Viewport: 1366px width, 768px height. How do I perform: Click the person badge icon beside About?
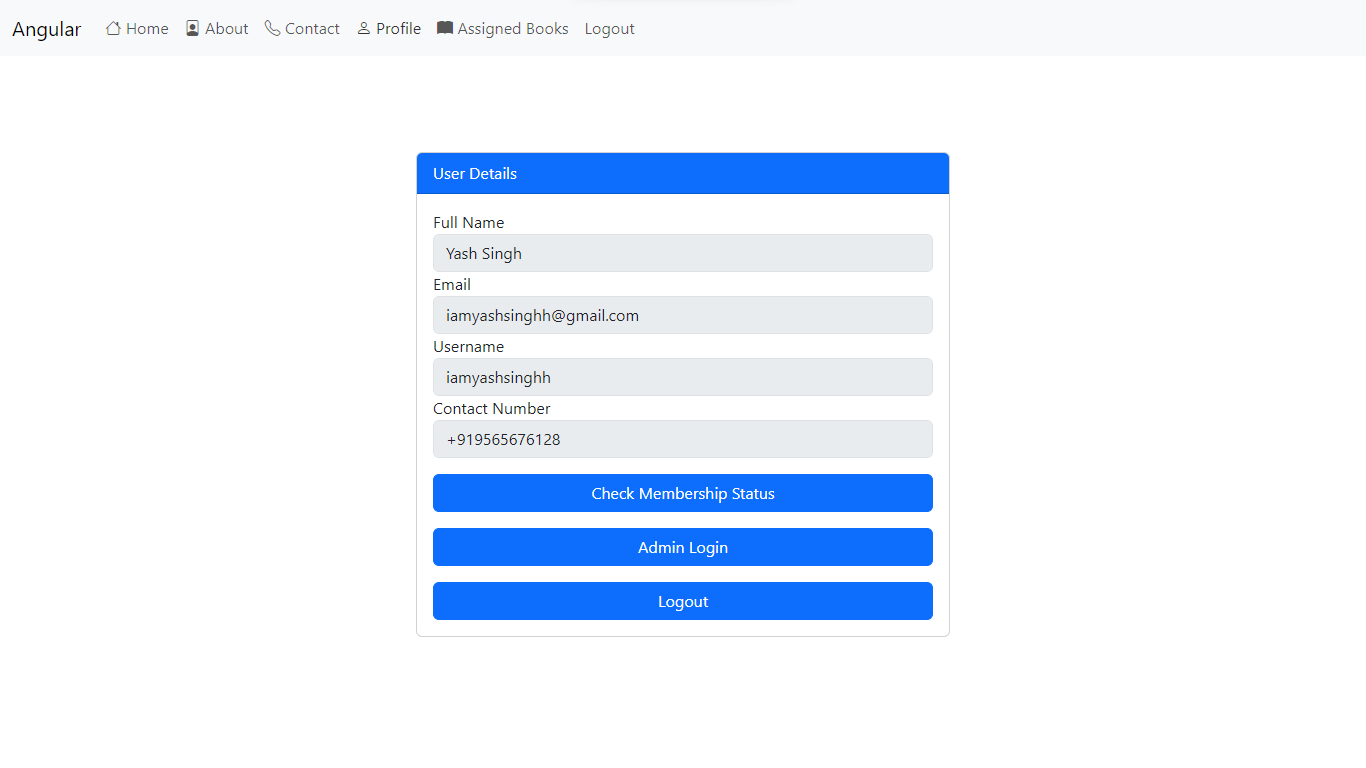click(193, 29)
